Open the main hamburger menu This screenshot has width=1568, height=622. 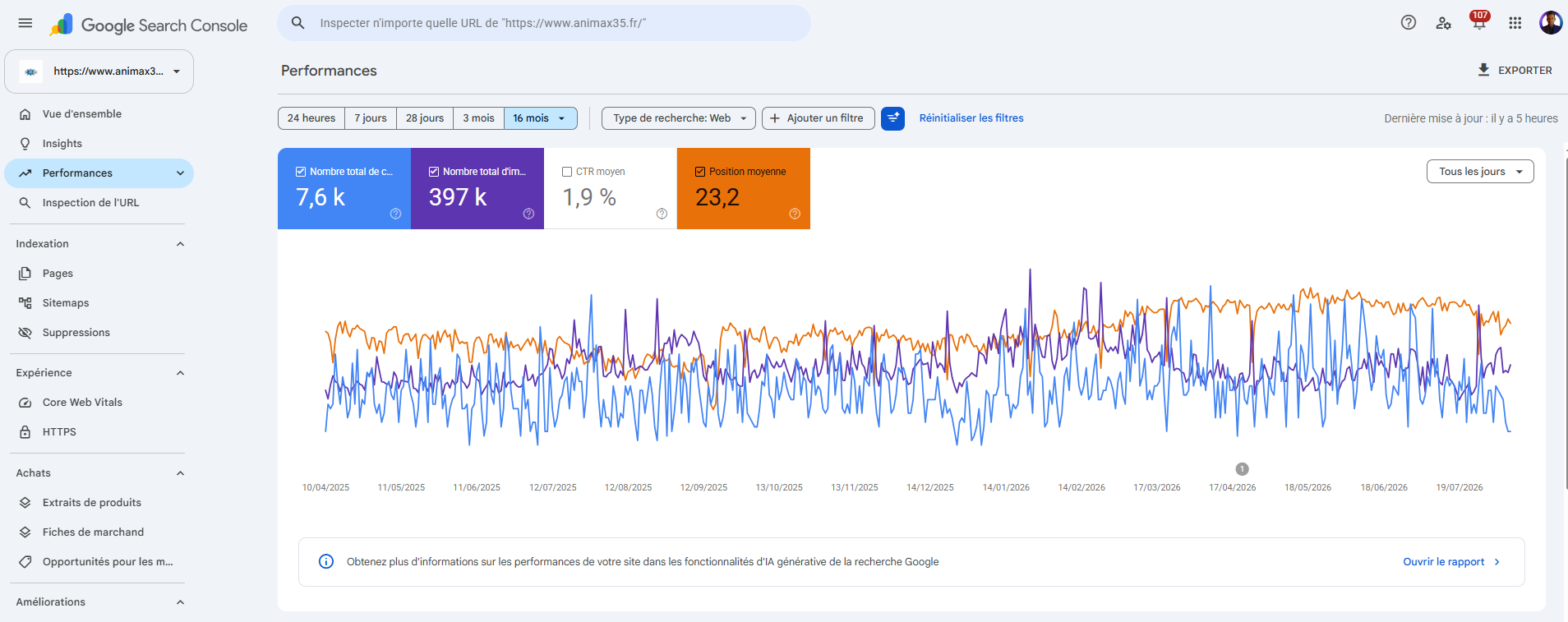click(x=25, y=23)
